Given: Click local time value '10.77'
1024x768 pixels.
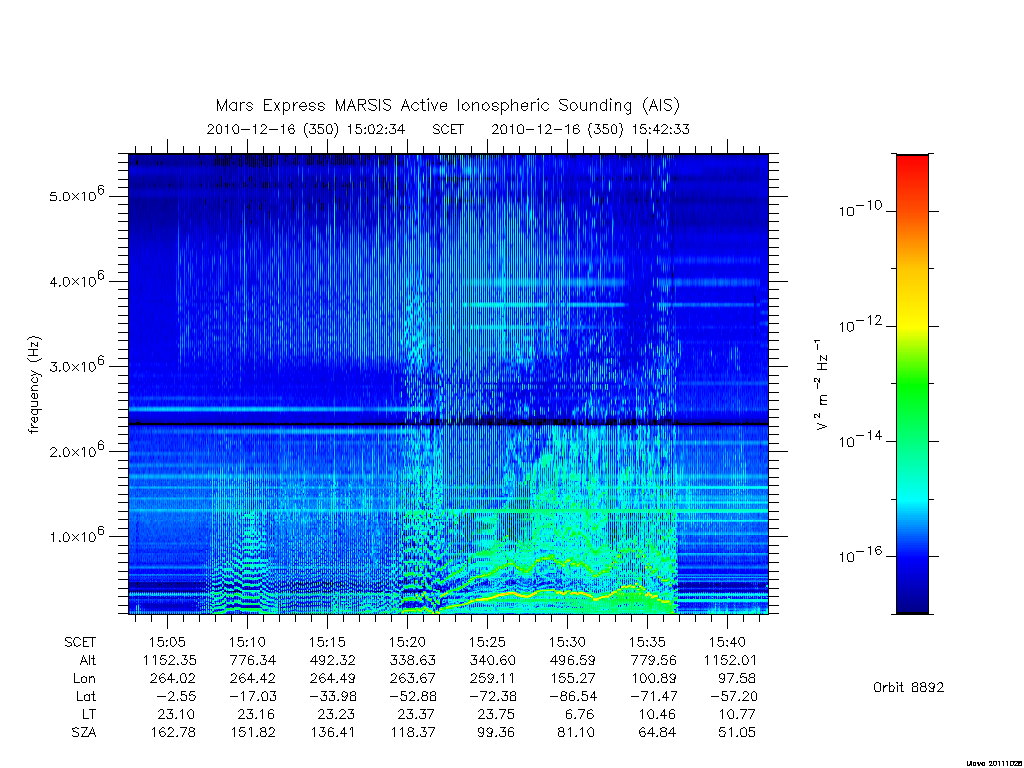Looking at the screenshot, I should (x=737, y=714).
